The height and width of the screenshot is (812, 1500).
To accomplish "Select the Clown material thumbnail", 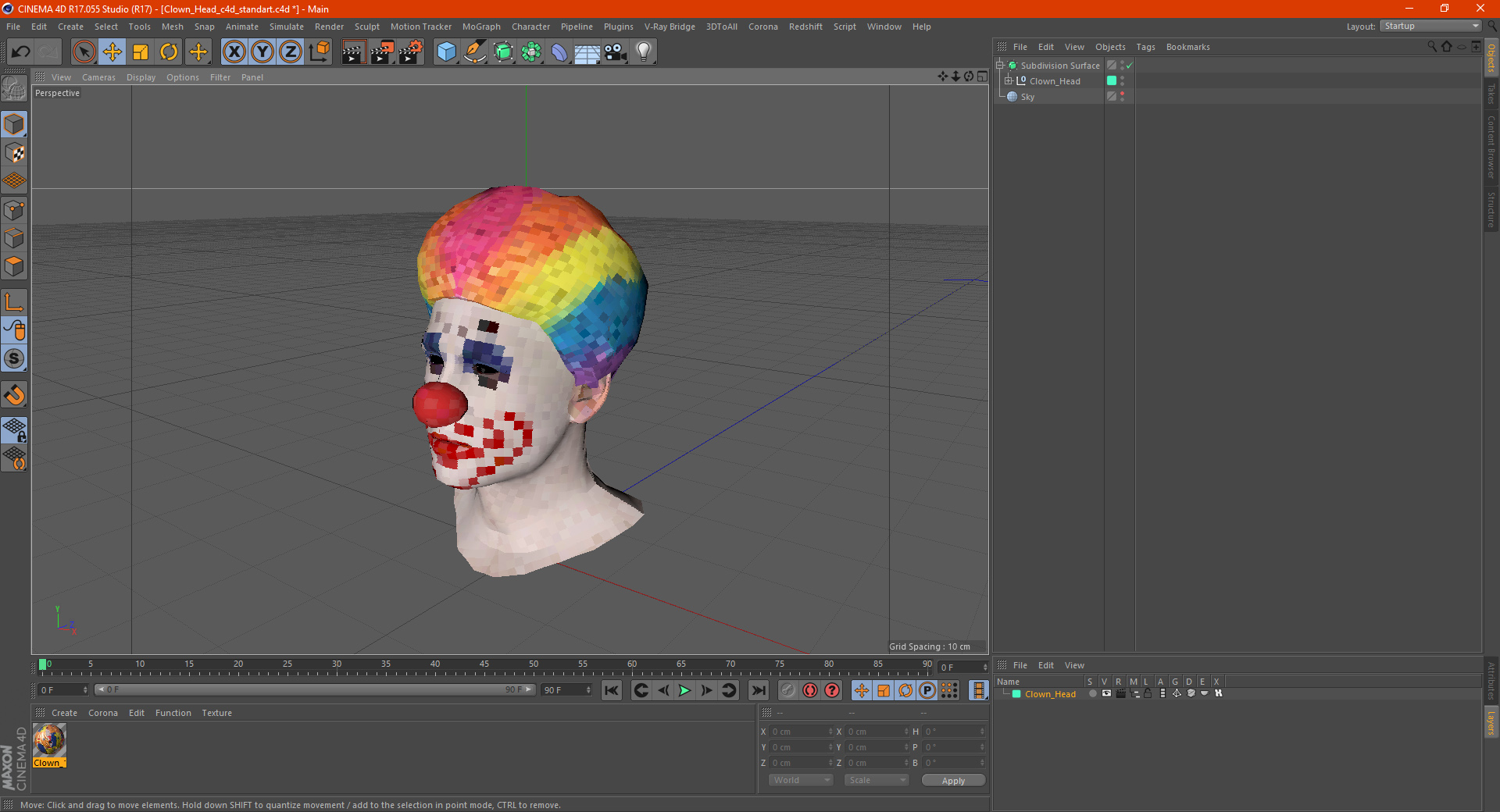I will (x=49, y=739).
